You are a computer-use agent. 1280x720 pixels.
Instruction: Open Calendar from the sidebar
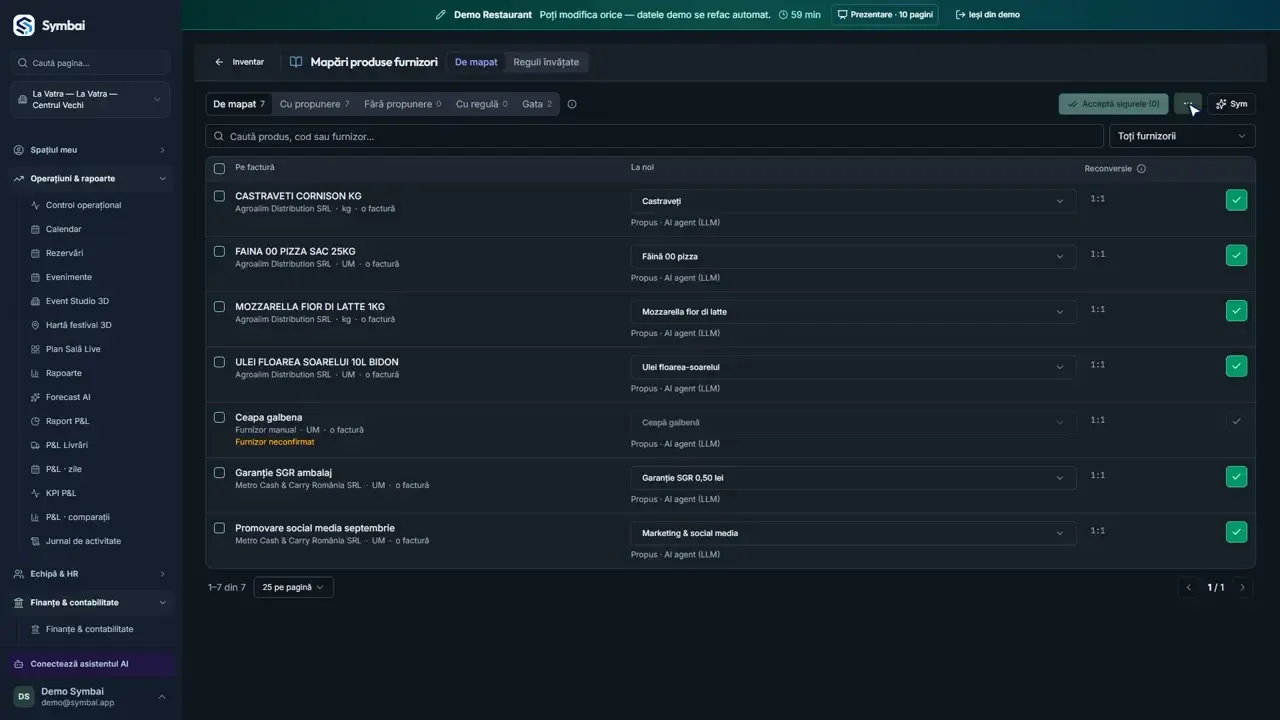(x=64, y=229)
